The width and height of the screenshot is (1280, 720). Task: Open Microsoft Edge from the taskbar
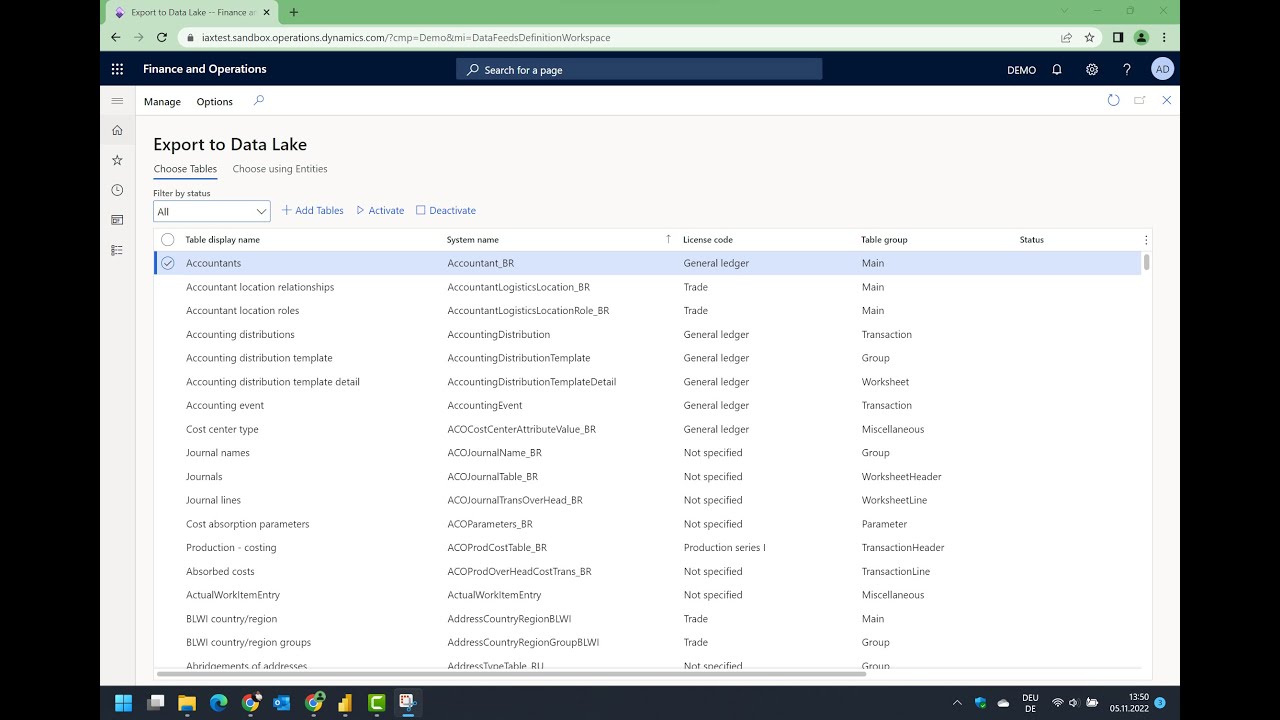tap(219, 703)
